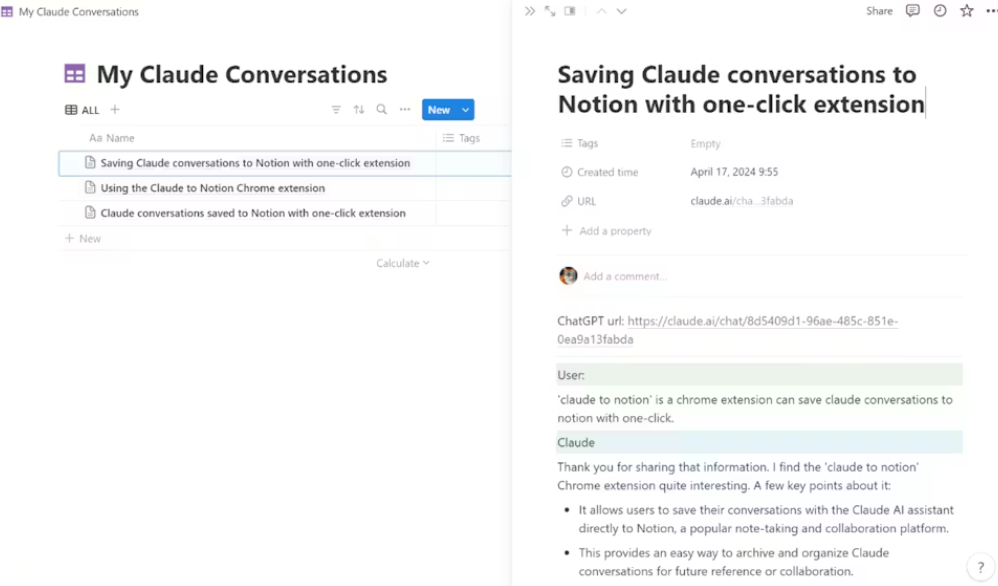The width and height of the screenshot is (998, 586).
Task: Click the Created time property label
Action: (600, 172)
